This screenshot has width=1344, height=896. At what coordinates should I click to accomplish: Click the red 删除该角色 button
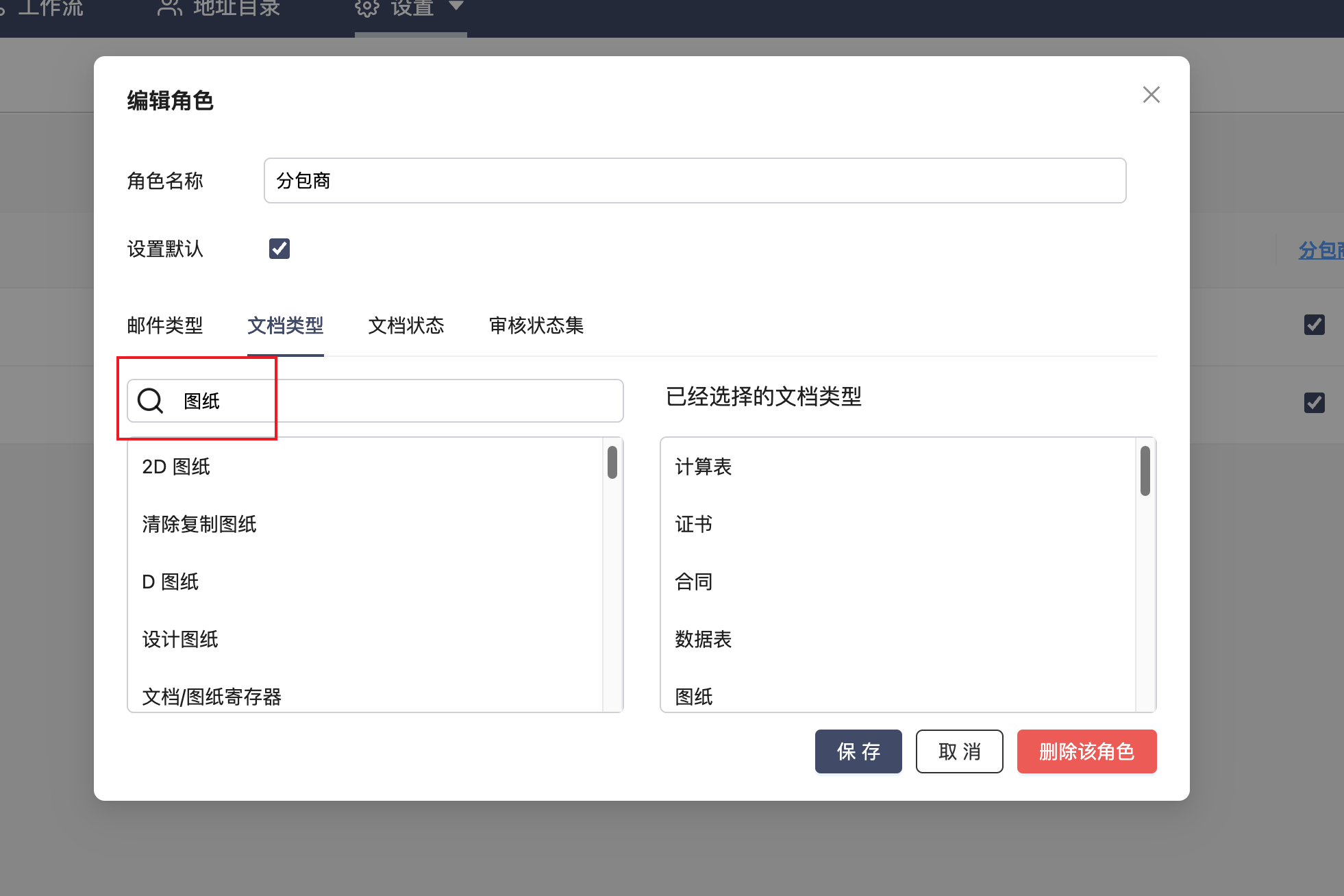click(x=1086, y=751)
